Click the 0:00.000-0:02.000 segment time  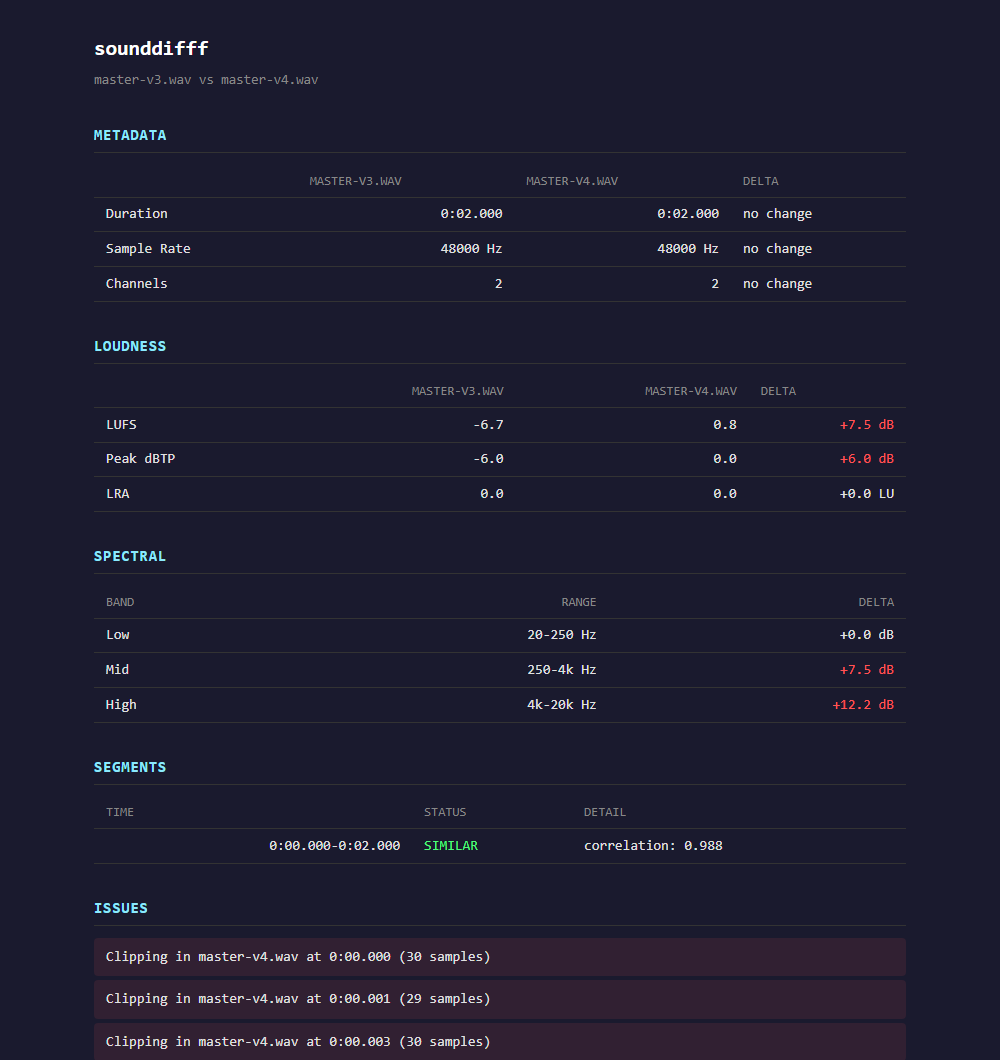(x=335, y=846)
